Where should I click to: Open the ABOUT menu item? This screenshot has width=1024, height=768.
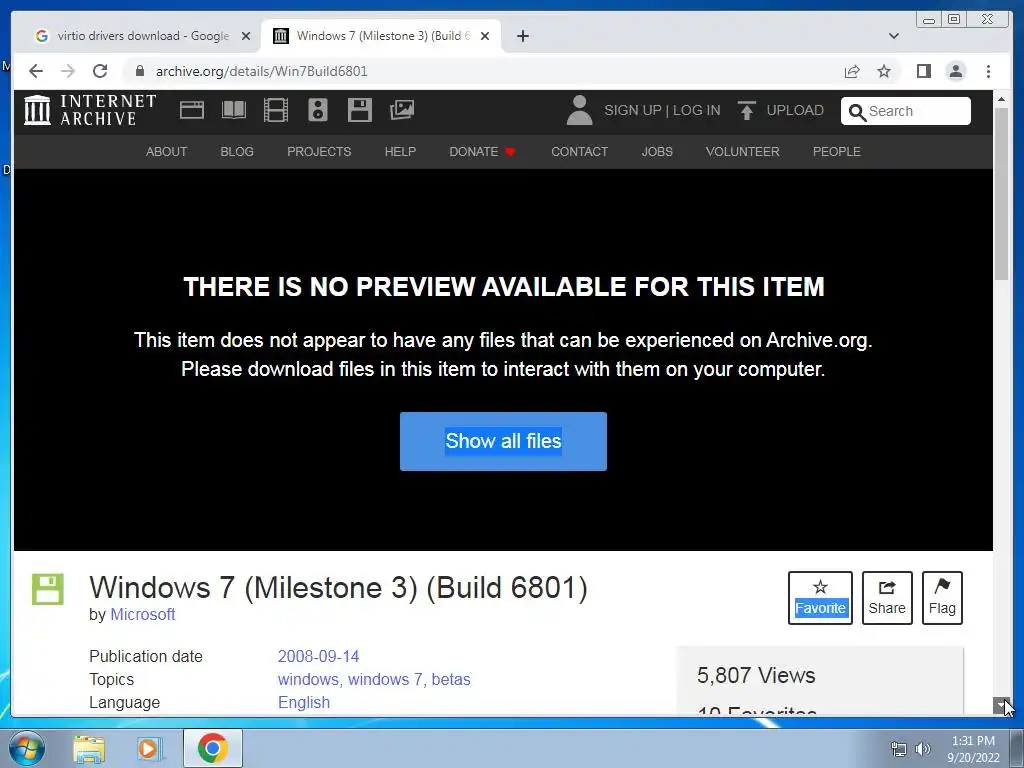point(166,152)
